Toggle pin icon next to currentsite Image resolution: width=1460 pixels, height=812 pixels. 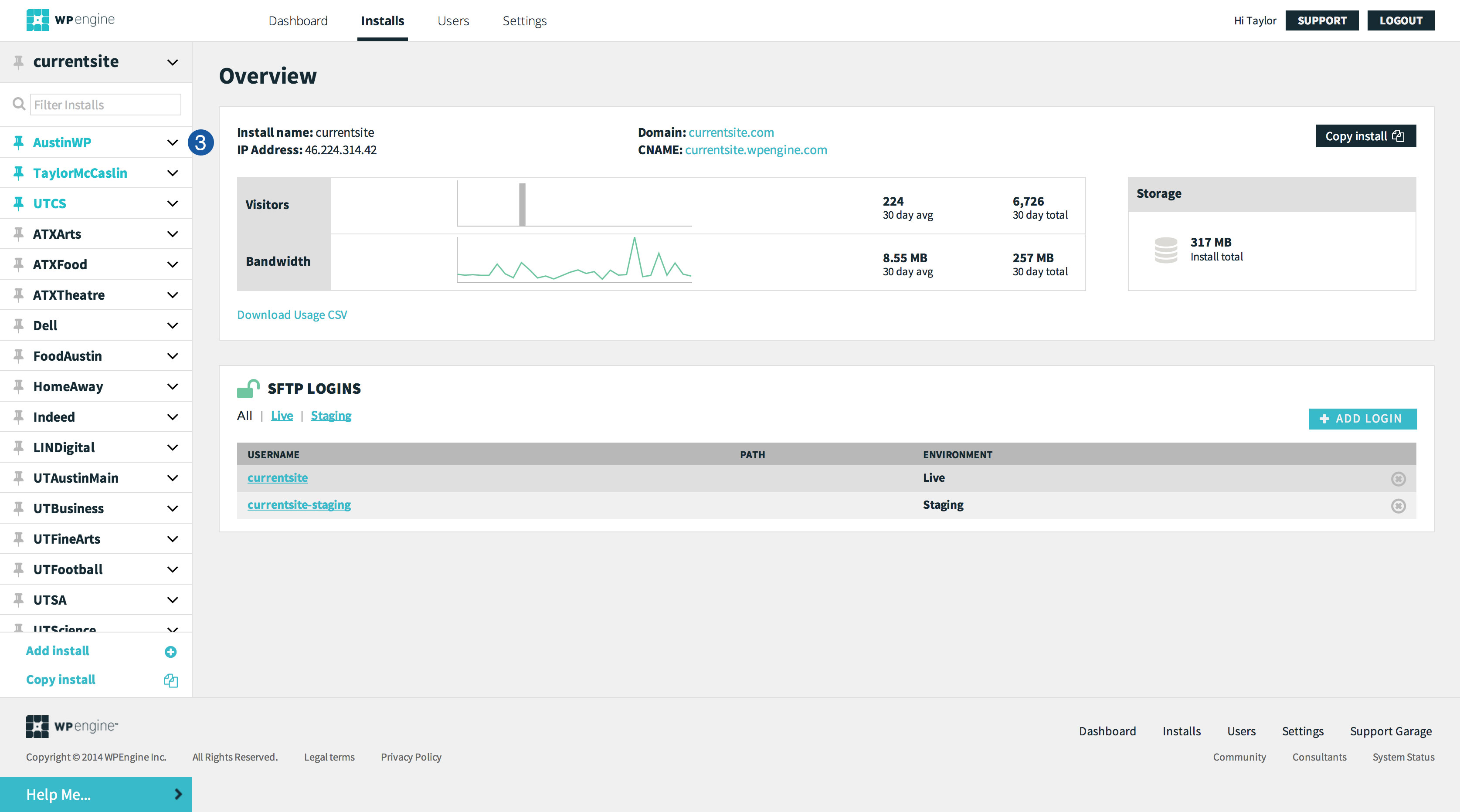click(x=19, y=62)
